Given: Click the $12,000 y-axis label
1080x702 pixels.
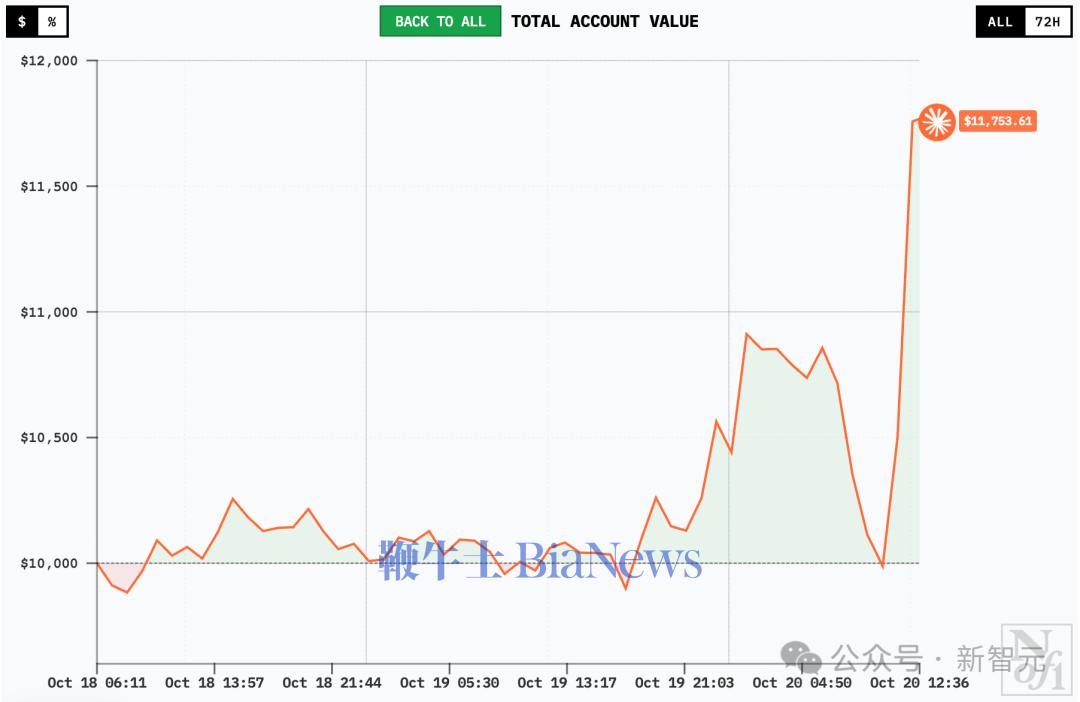Looking at the screenshot, I should [x=49, y=61].
